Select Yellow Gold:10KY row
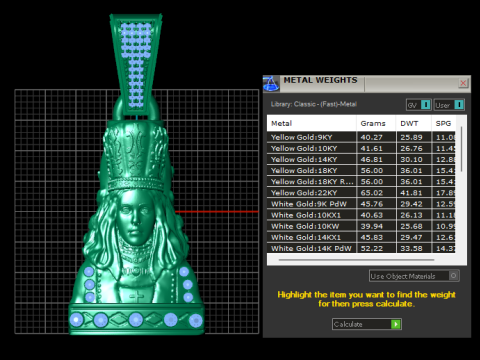The image size is (480, 360). (361, 148)
